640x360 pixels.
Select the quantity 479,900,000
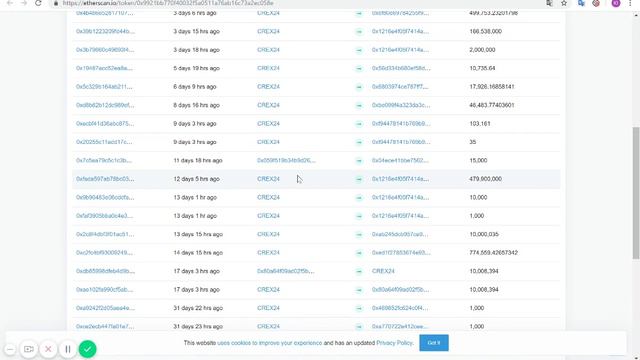click(485, 179)
